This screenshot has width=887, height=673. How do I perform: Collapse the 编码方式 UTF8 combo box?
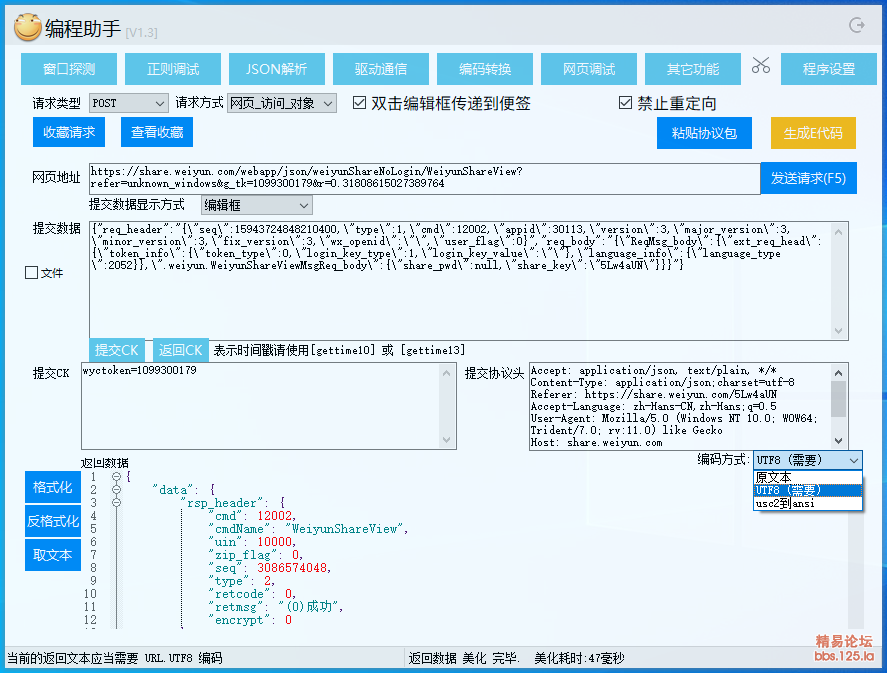[808, 460]
